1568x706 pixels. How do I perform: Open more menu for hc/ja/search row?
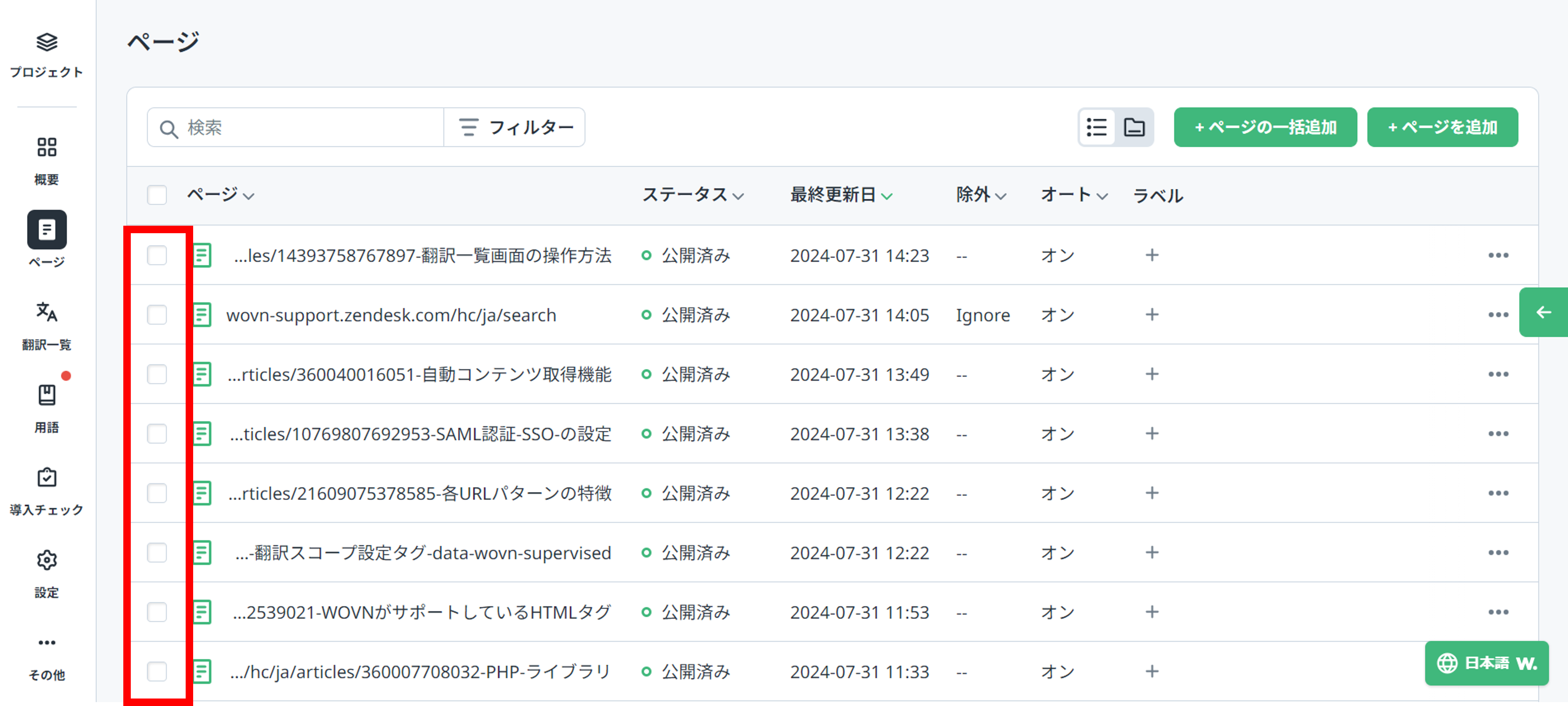[x=1498, y=315]
